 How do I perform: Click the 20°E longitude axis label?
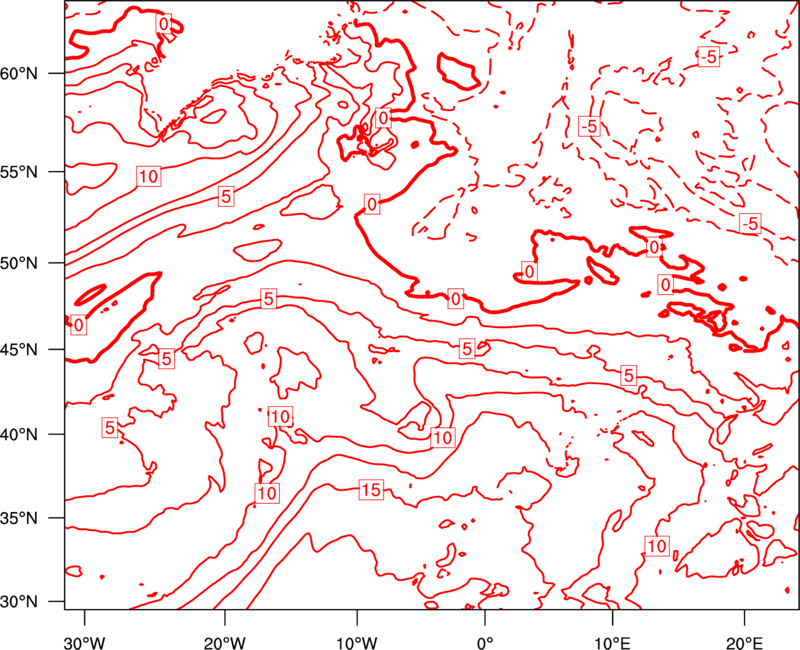[744, 643]
